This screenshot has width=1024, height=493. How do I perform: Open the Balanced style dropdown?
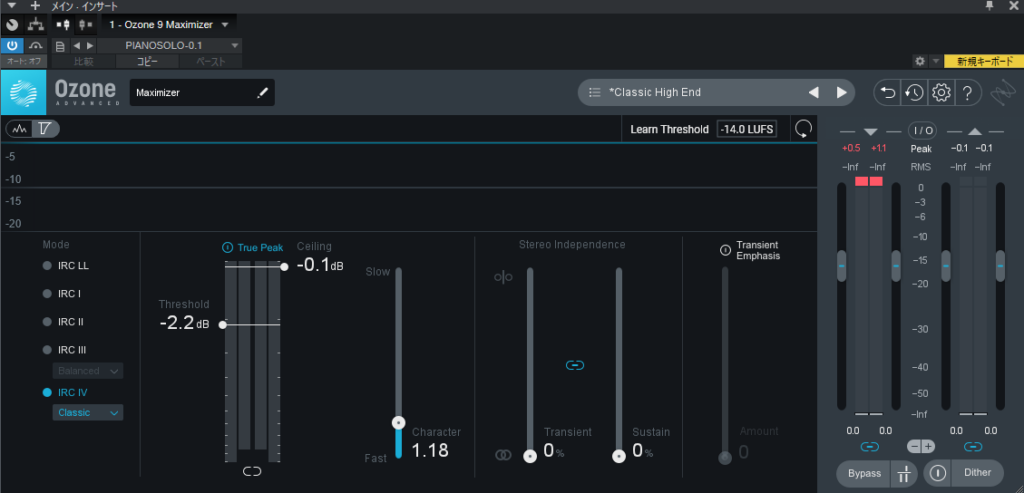[88, 371]
